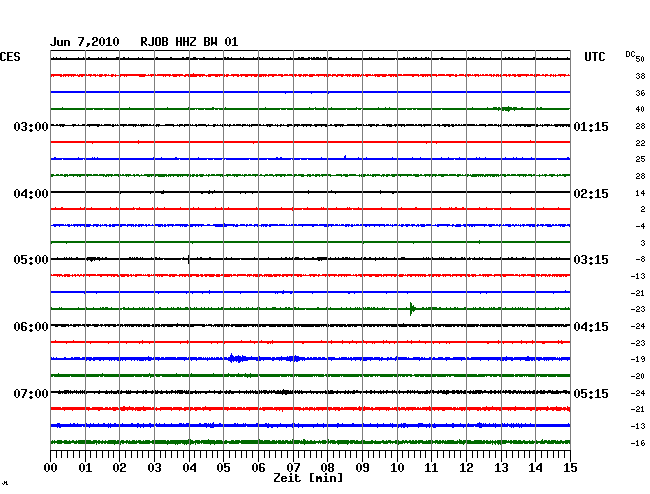
Task: Click DC offset value "-19"
Action: [638, 359]
